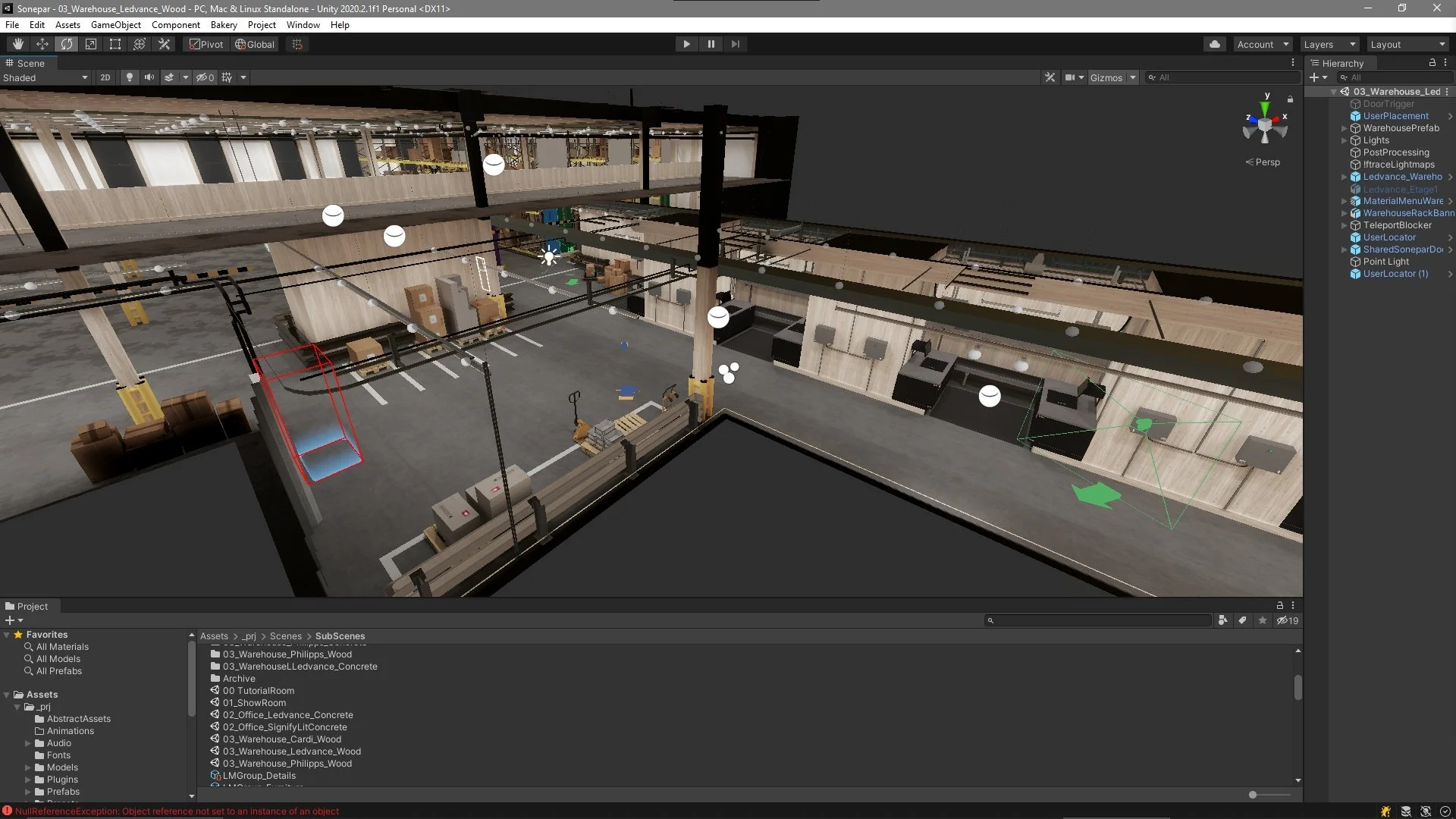
Task: Click SubScenes in the breadcrumb path
Action: pyautogui.click(x=340, y=636)
